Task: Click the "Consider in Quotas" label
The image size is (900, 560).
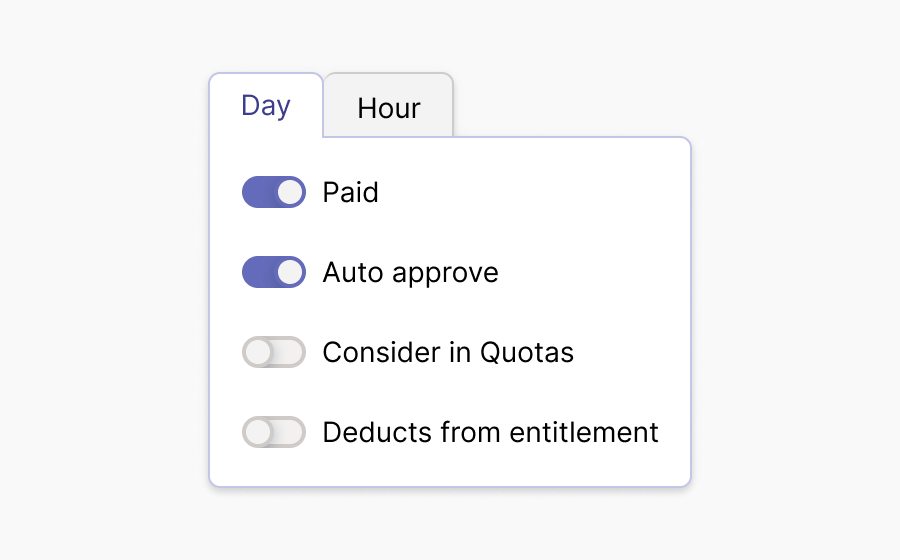Action: point(448,352)
